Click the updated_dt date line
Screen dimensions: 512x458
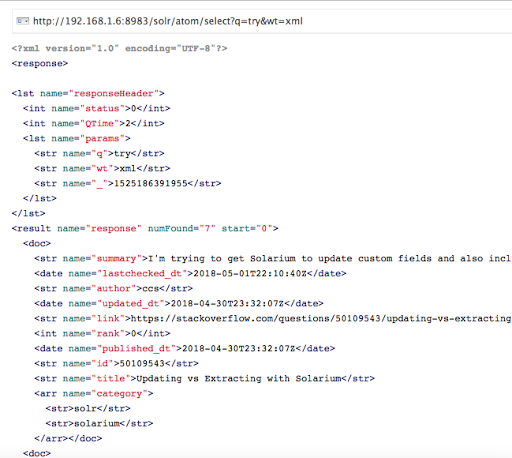coord(179,304)
